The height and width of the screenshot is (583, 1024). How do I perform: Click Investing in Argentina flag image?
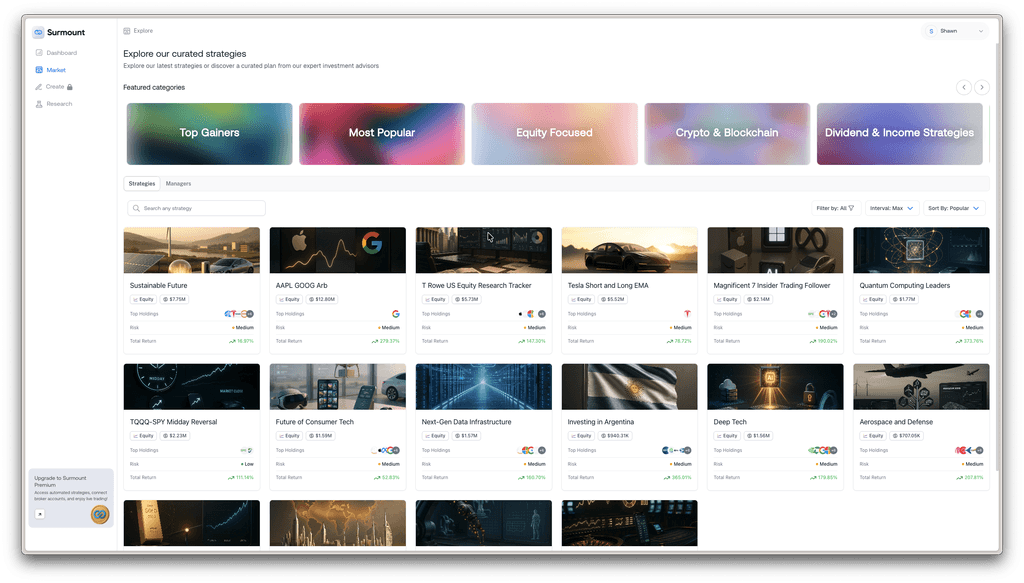pos(630,386)
